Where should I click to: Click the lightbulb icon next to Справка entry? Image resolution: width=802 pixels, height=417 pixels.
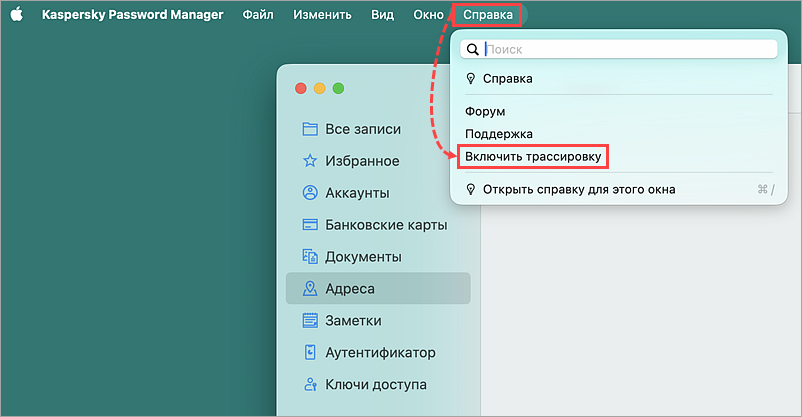(x=471, y=78)
